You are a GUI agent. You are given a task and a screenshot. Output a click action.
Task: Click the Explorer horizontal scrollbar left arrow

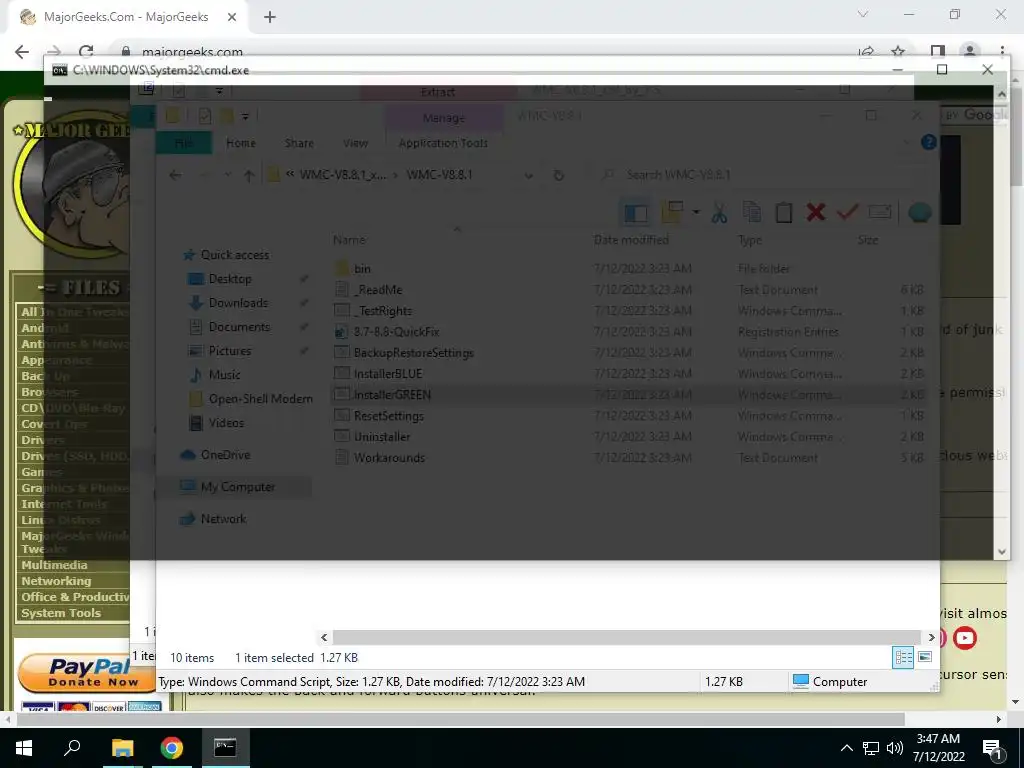(x=324, y=637)
